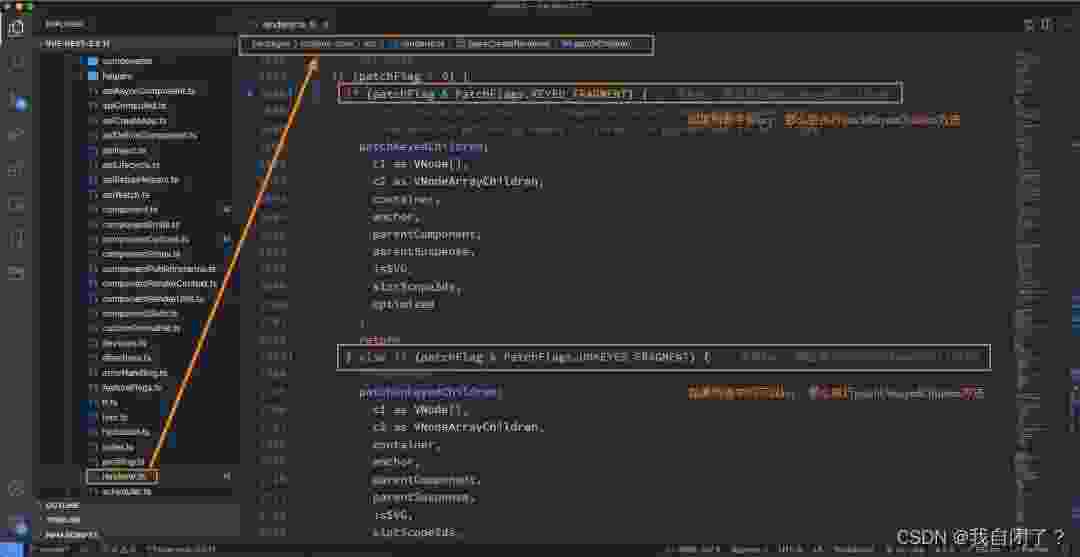This screenshot has height=557, width=1080.
Task: Open apiCreateApp.ts file
Action: [x=135, y=120]
